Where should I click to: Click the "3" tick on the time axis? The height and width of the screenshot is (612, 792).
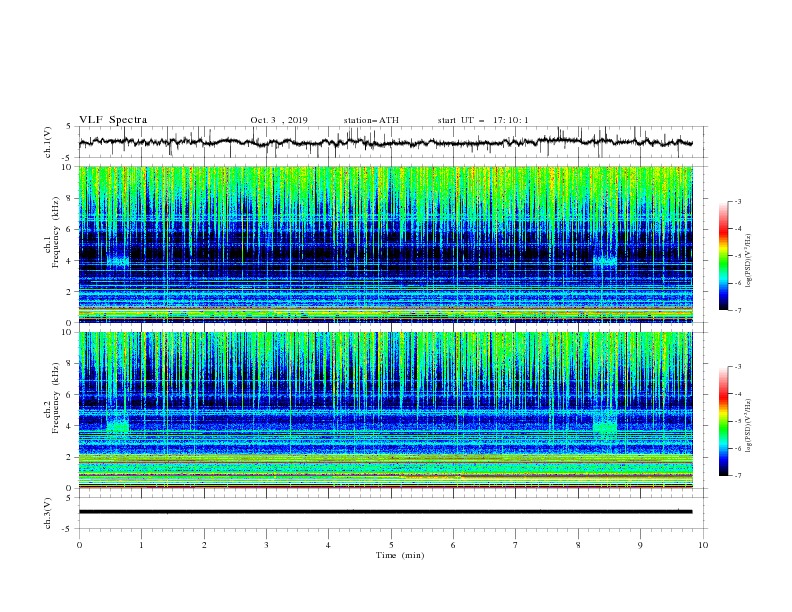tap(266, 545)
